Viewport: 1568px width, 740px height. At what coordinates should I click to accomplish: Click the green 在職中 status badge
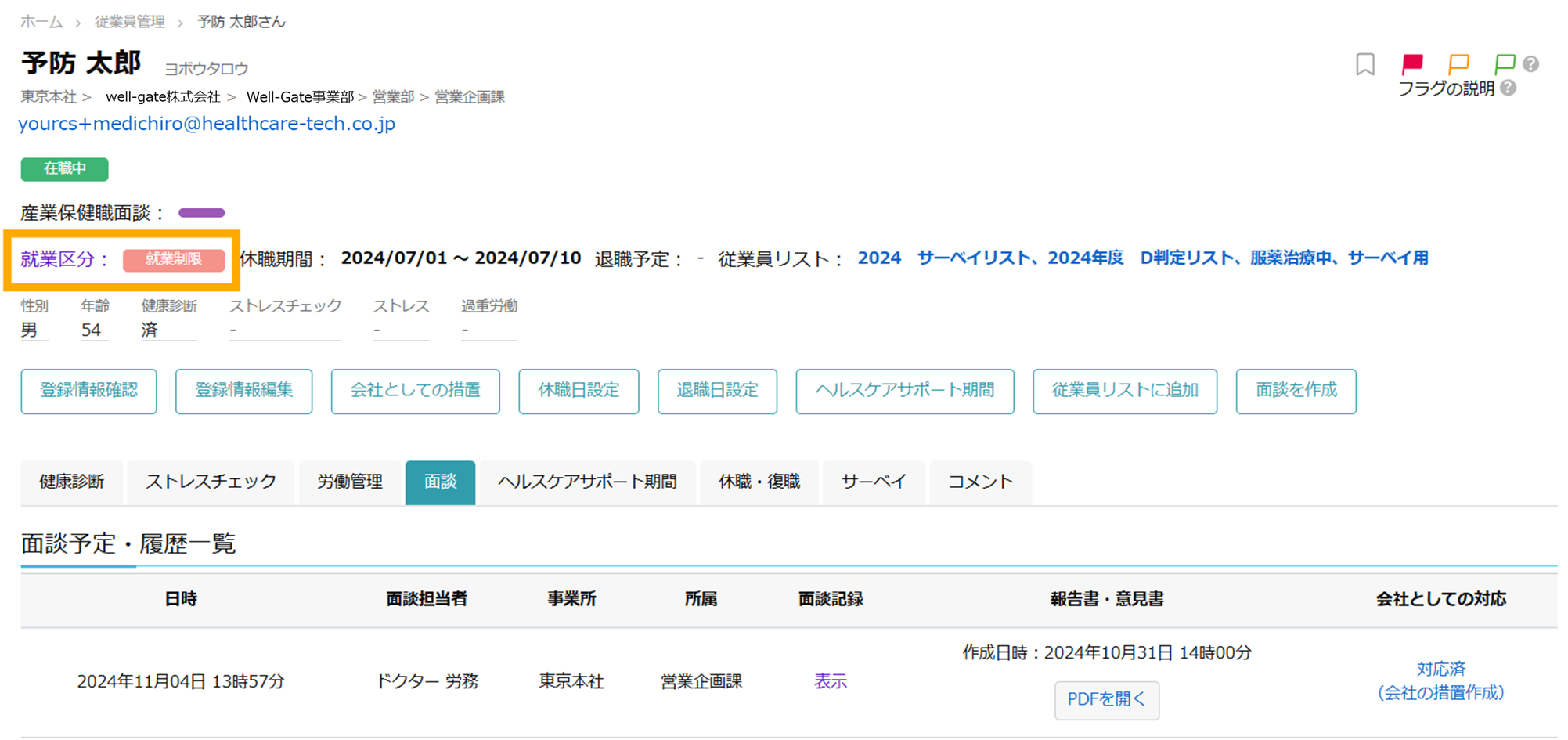65,169
